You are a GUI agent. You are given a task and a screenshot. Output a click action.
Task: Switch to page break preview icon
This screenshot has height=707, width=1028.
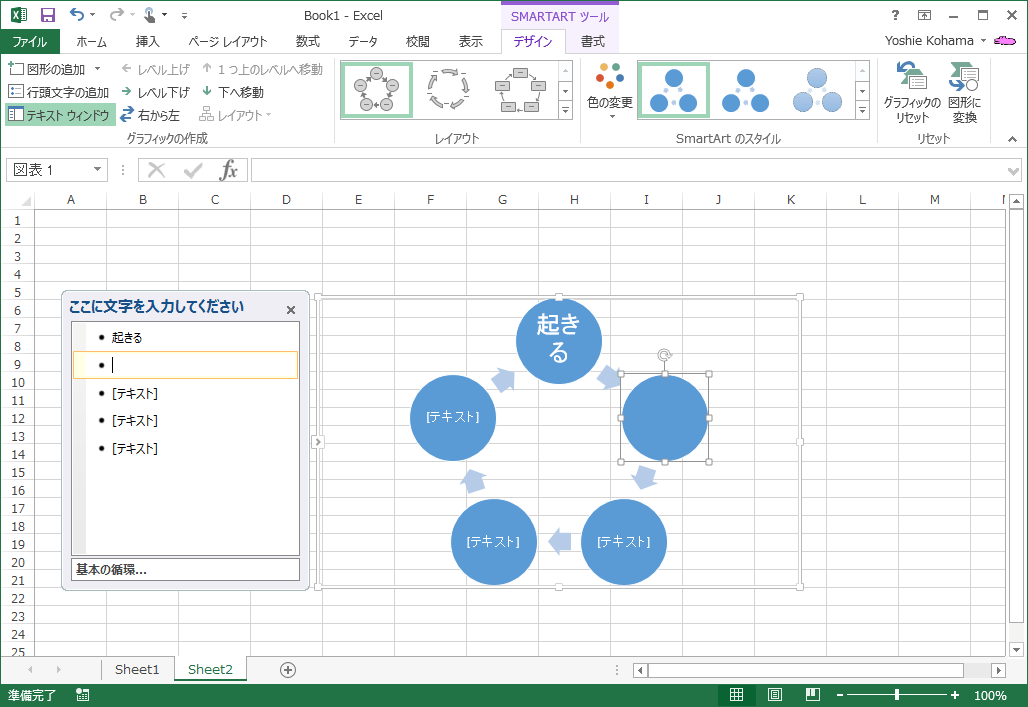click(x=812, y=695)
